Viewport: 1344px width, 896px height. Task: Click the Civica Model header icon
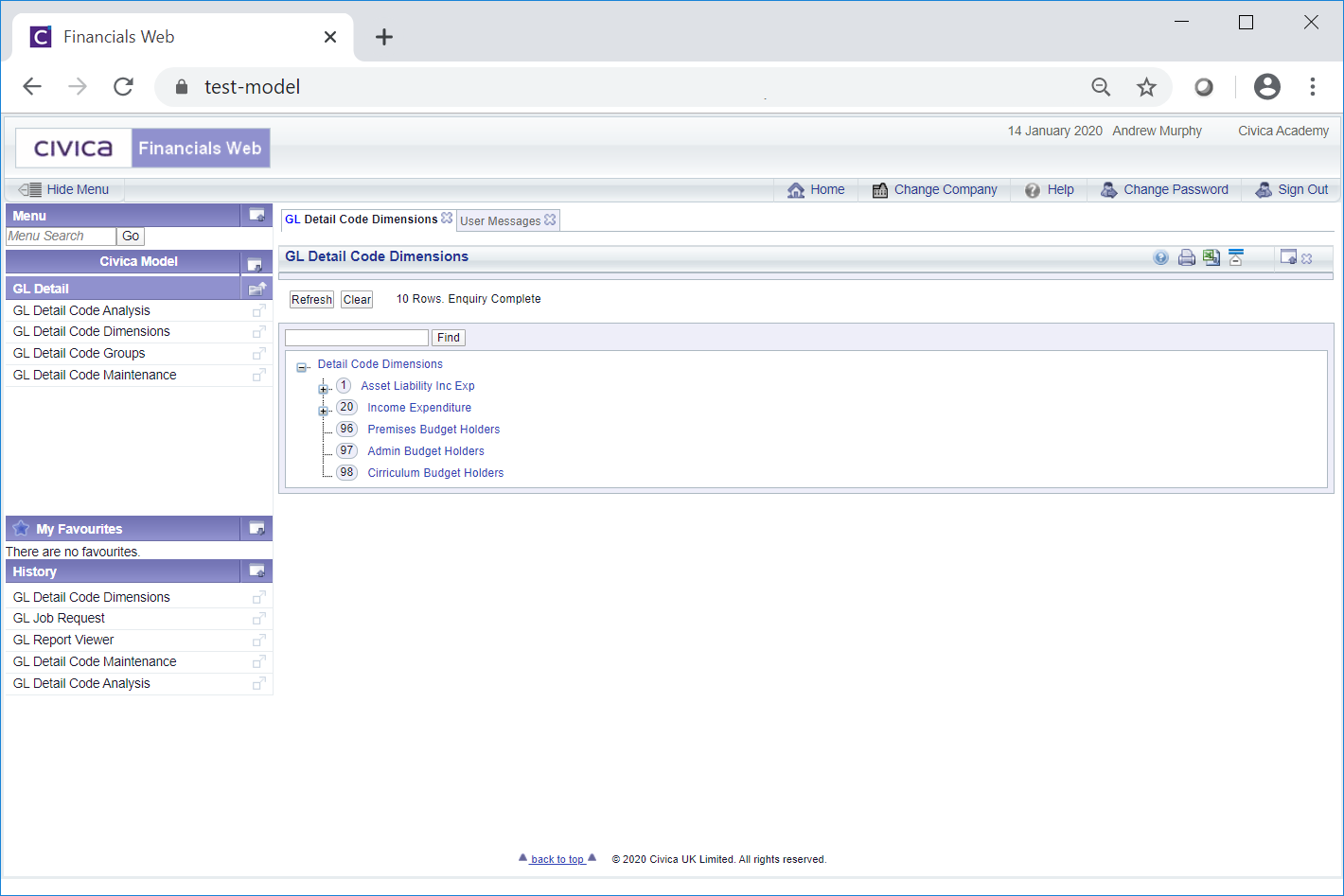tap(255, 263)
